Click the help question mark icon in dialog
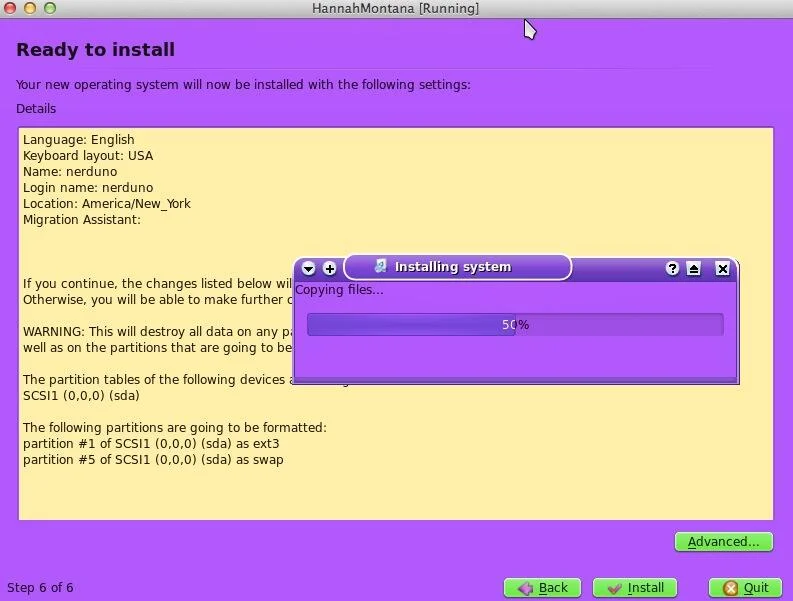Image resolution: width=793 pixels, height=601 pixels. tap(672, 268)
